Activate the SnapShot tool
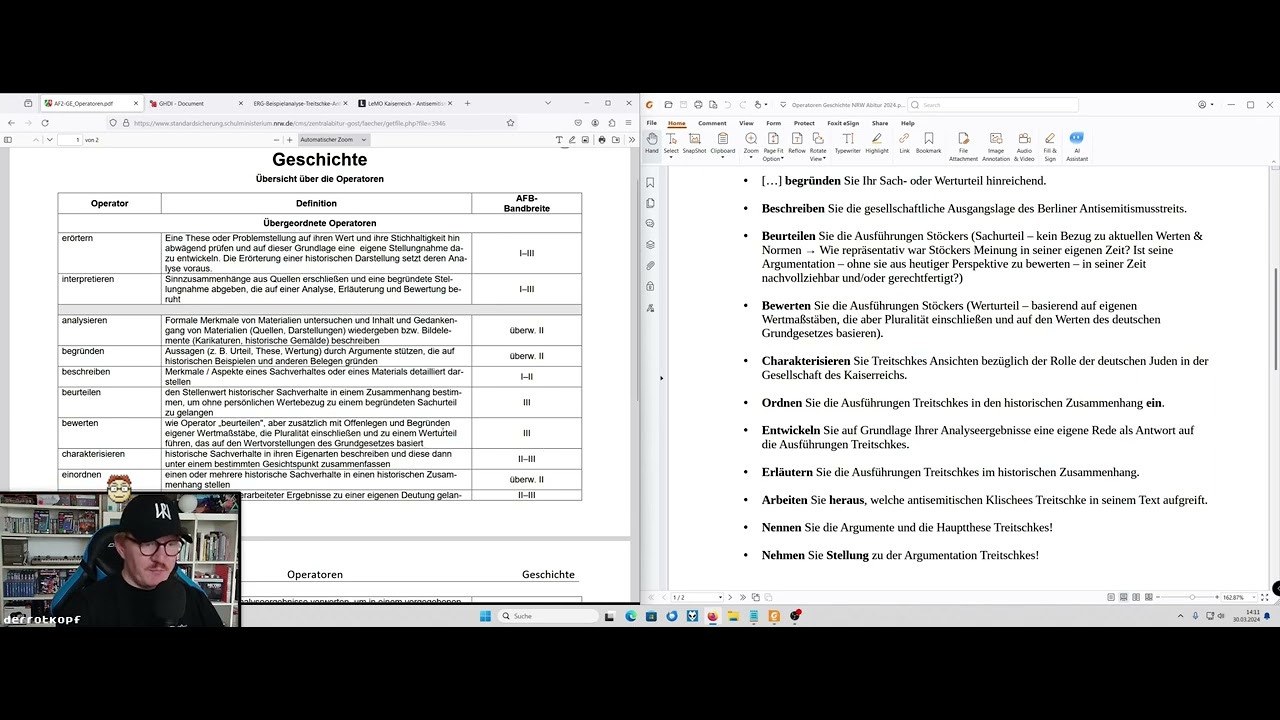The height and width of the screenshot is (720, 1280). point(694,142)
